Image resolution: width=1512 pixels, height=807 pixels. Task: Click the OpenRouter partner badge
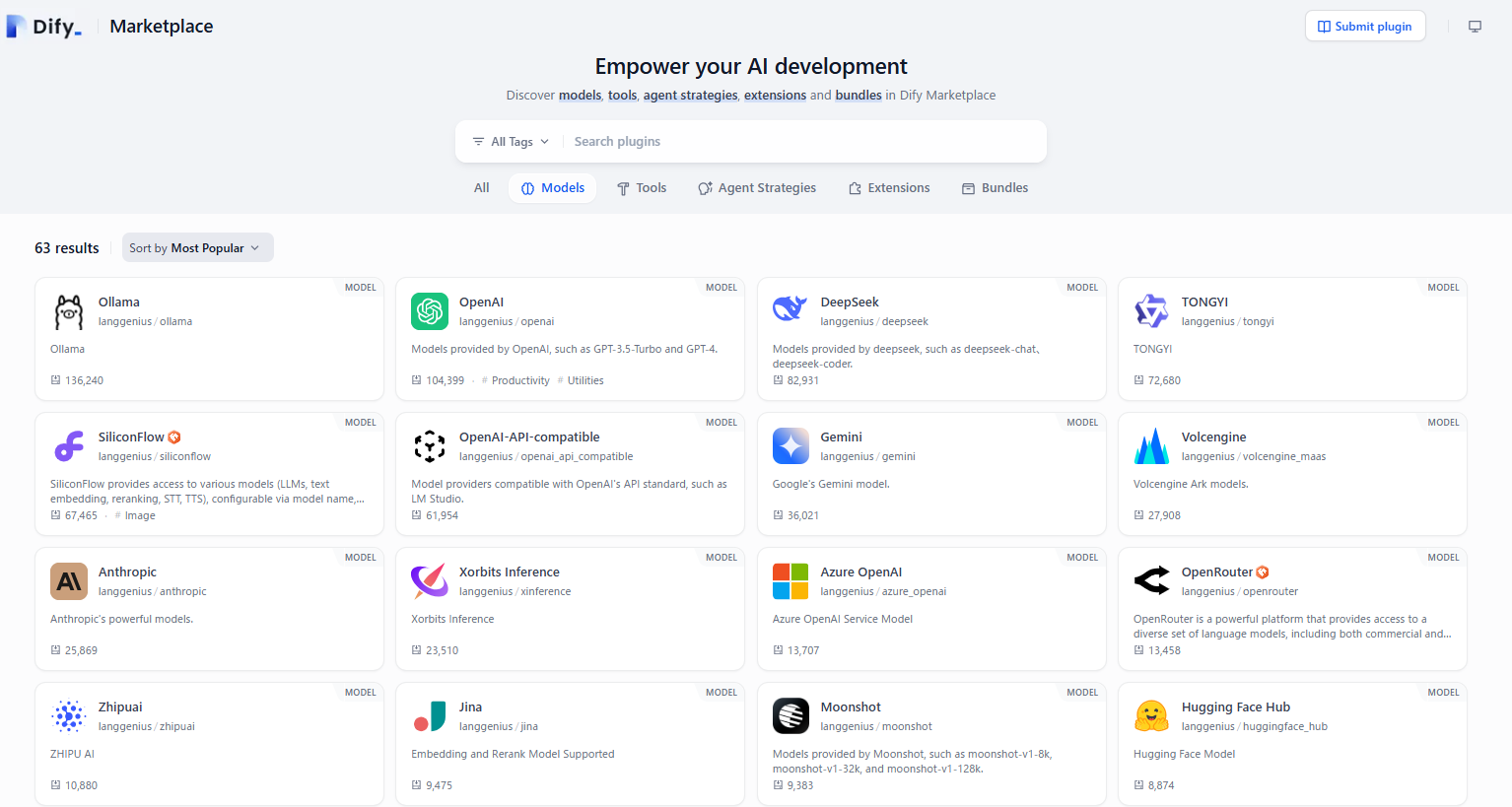[1263, 572]
